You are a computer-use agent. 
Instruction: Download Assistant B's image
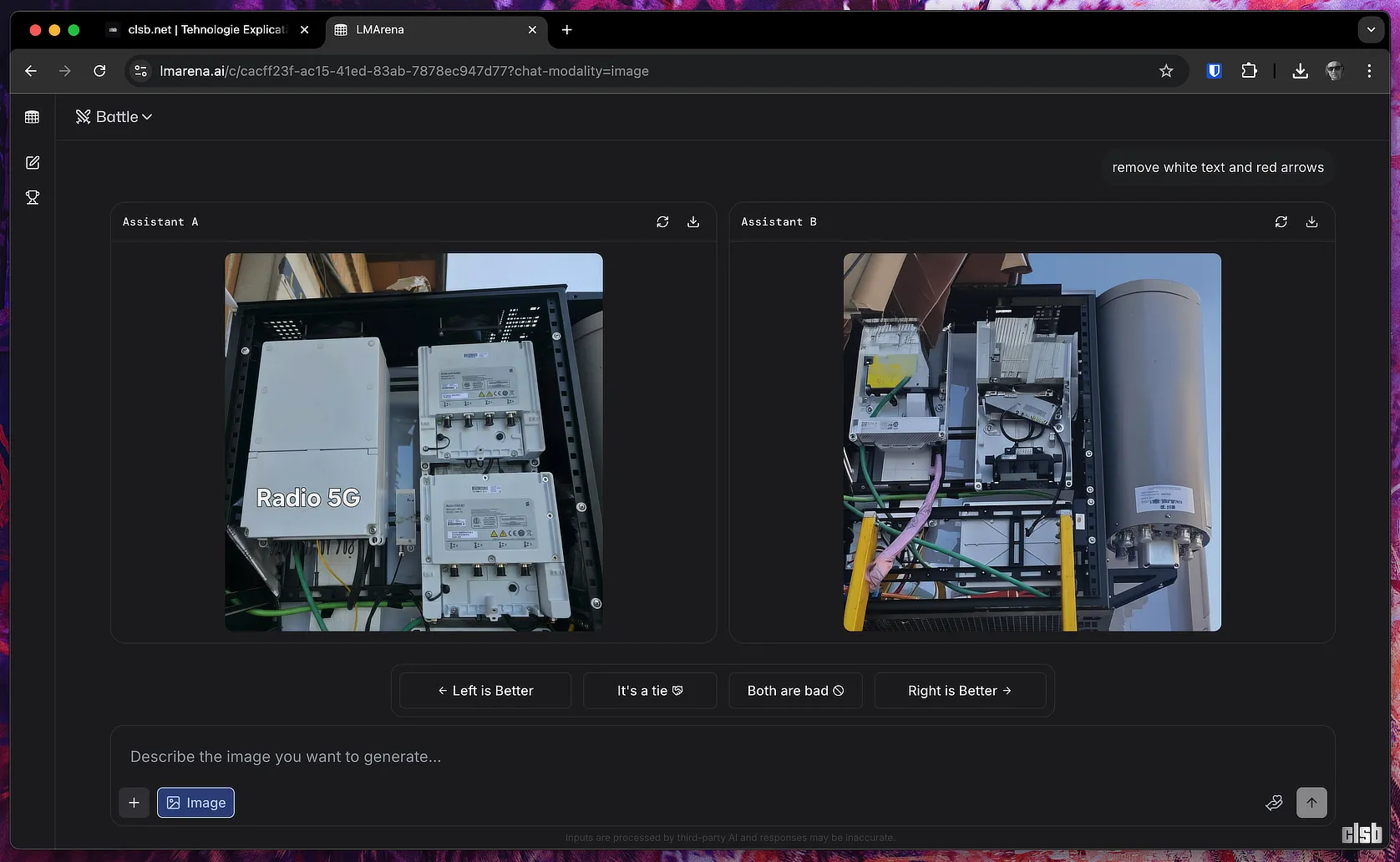(1311, 222)
